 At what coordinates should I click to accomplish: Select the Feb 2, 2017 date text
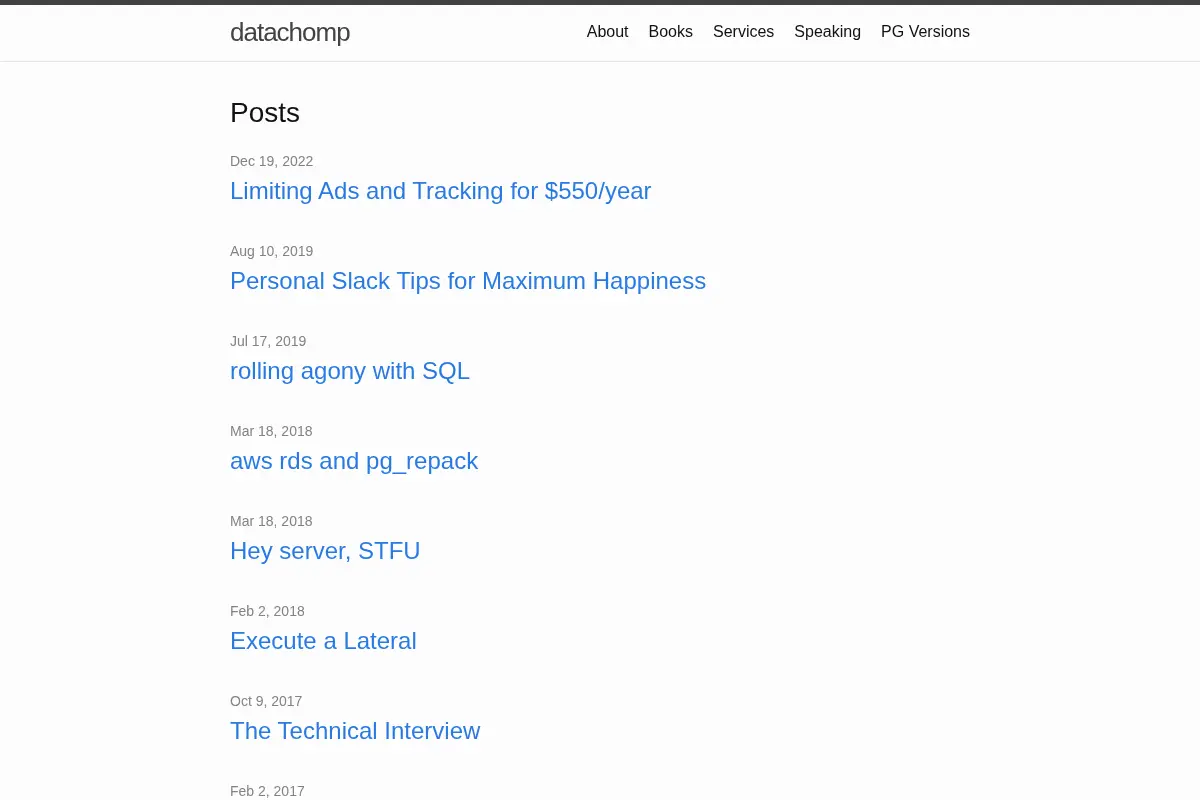click(267, 791)
